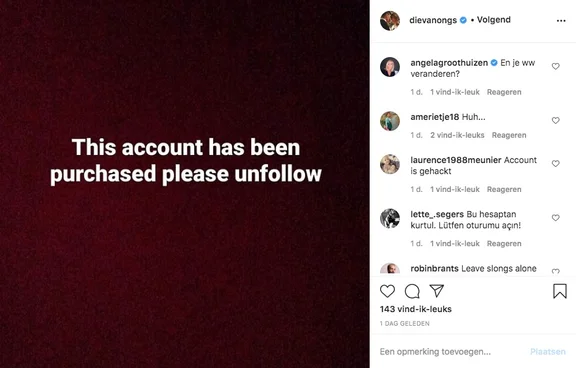576x368 pixels.
Task: Open angelagroothuizen's avatar
Action: (x=390, y=67)
